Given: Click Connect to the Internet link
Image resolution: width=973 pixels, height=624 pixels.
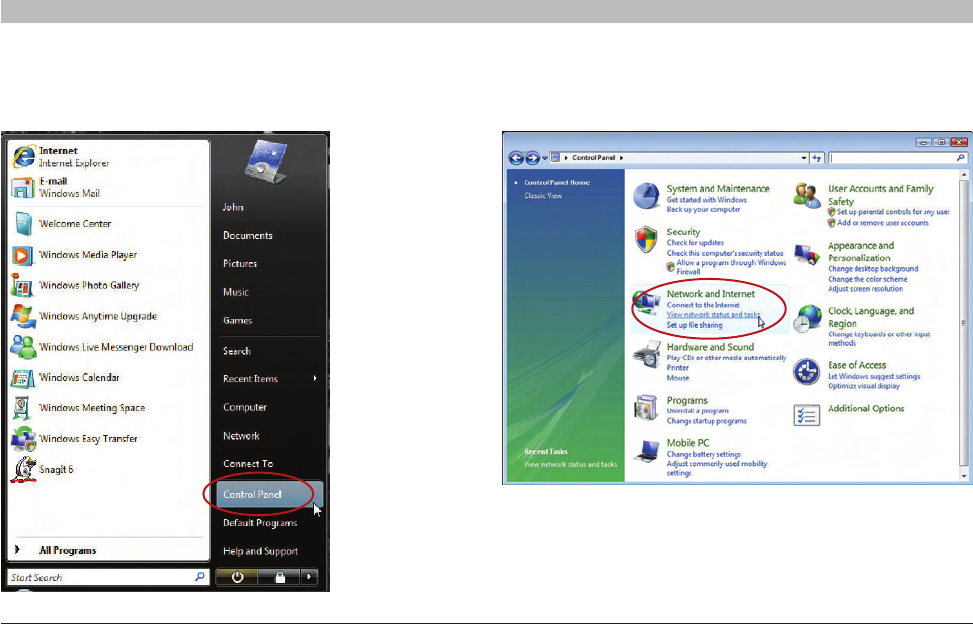Looking at the screenshot, I should (703, 305).
